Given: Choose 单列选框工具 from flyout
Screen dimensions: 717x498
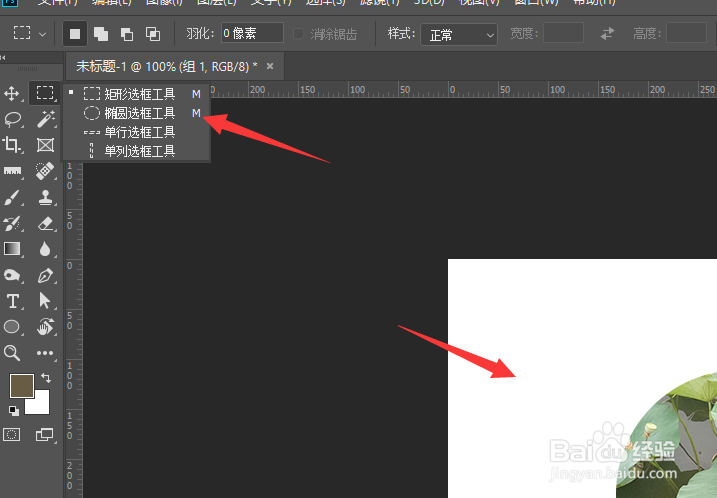Looking at the screenshot, I should [136, 151].
